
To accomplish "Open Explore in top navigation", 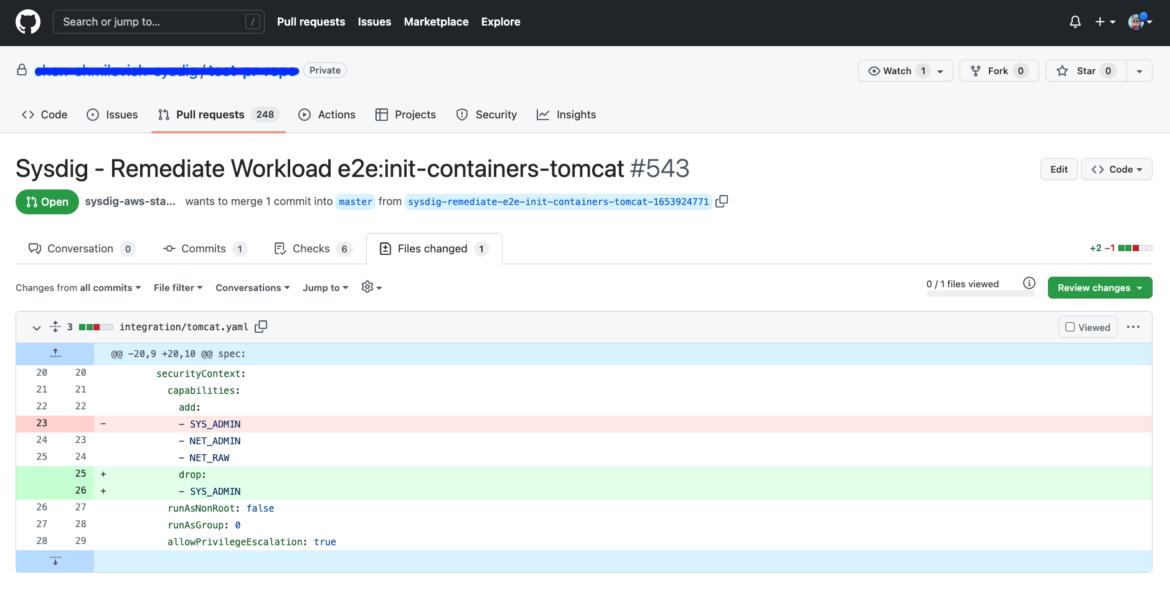I will pos(501,22).
